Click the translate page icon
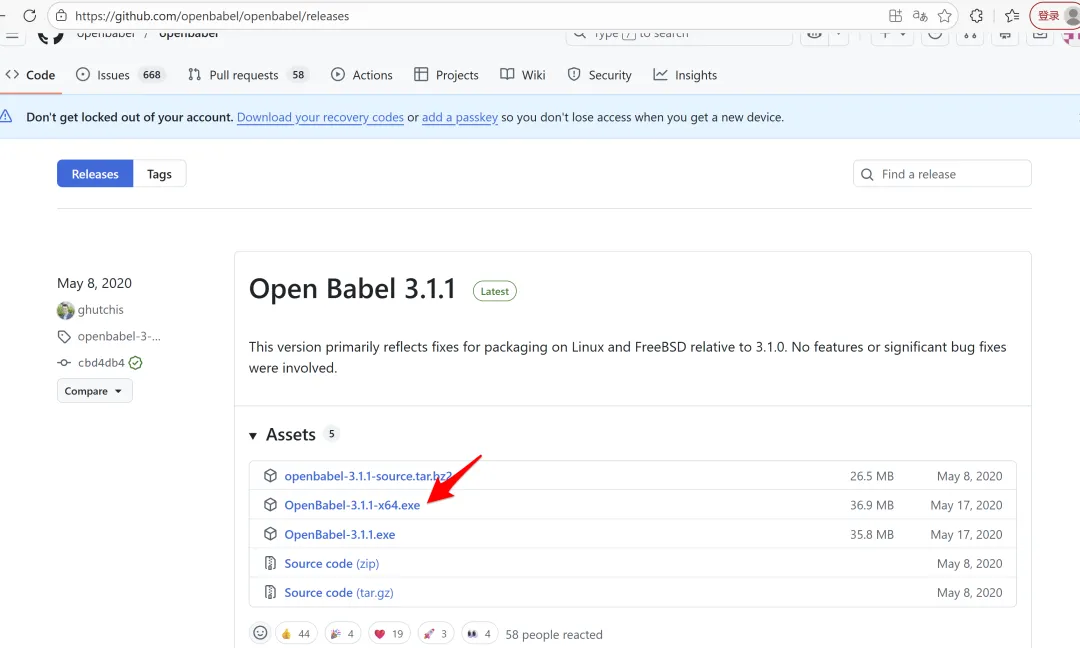The width and height of the screenshot is (1080, 648). 920,16
